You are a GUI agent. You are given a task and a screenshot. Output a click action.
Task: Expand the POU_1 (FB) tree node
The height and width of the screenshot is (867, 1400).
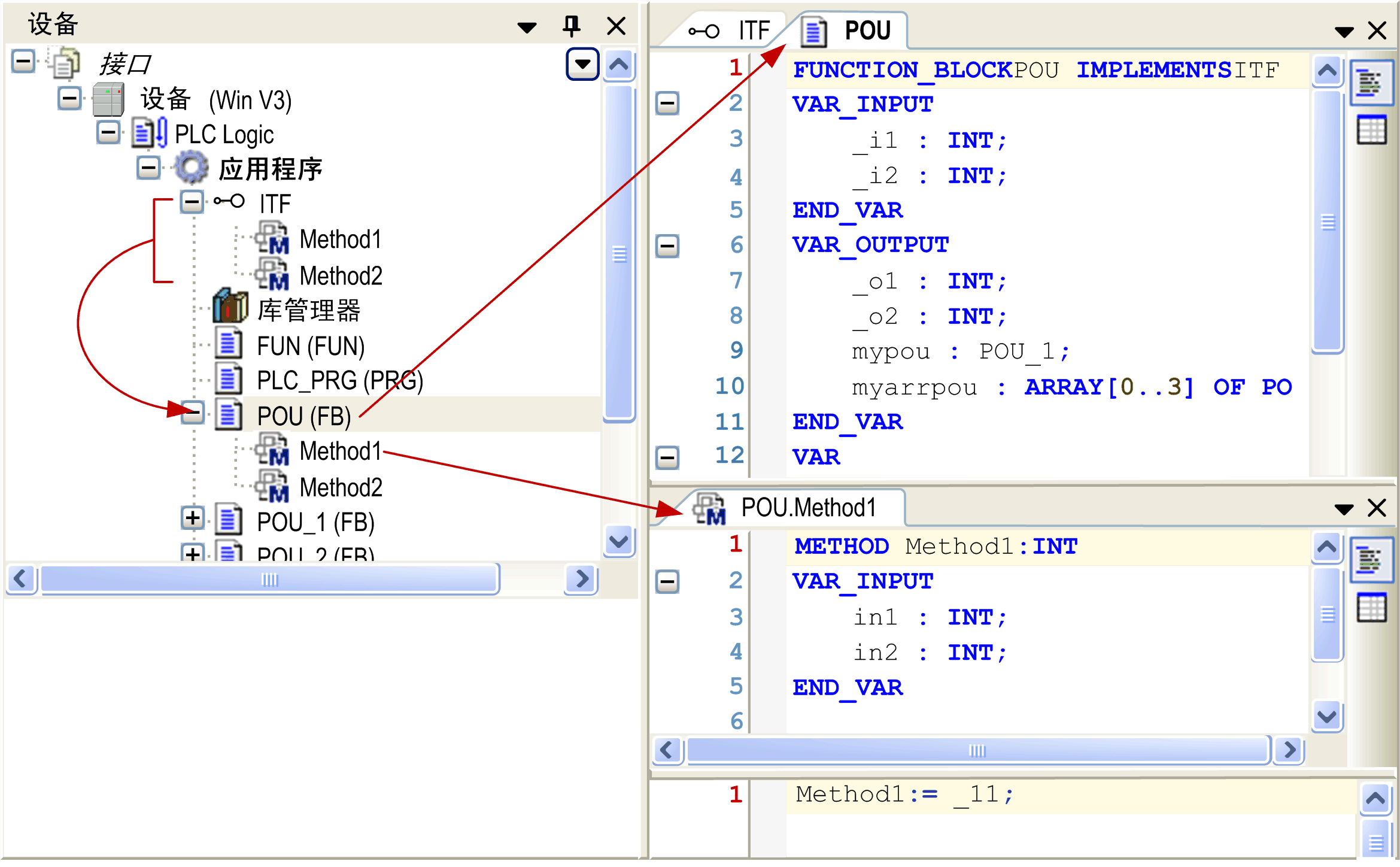point(192,519)
